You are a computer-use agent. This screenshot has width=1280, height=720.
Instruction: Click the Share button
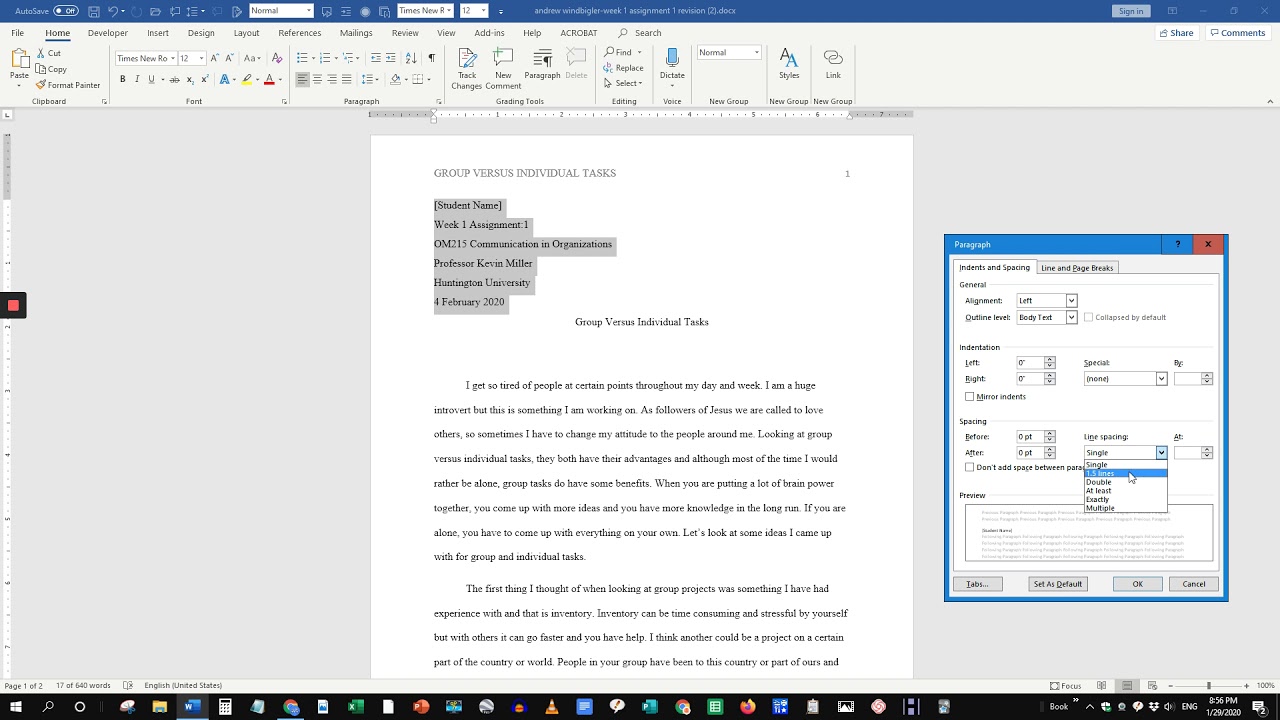click(1176, 33)
